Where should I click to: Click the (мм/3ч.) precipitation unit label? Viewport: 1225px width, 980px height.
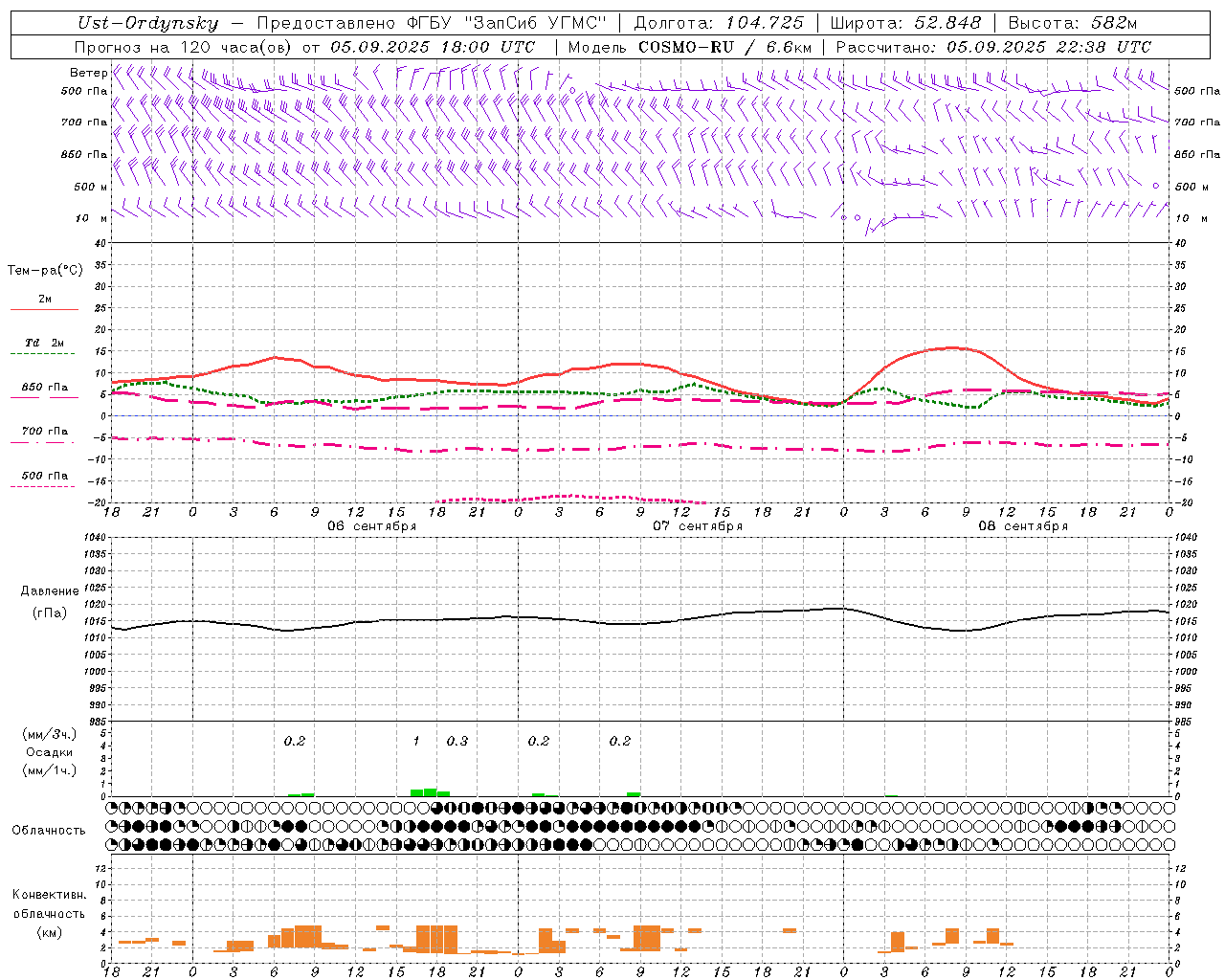[x=50, y=734]
